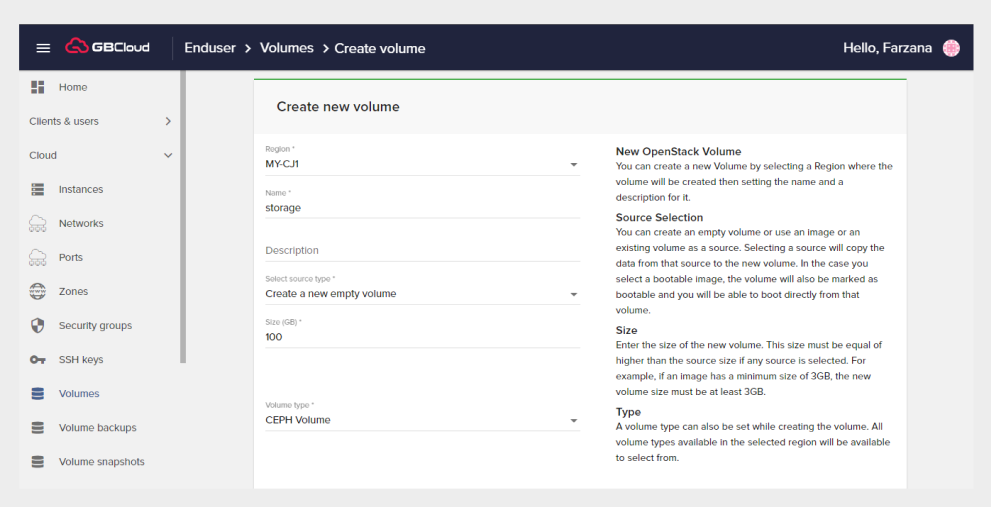Open Networks via its cloud icon
Screen dimensions: 991x507
coord(38,223)
